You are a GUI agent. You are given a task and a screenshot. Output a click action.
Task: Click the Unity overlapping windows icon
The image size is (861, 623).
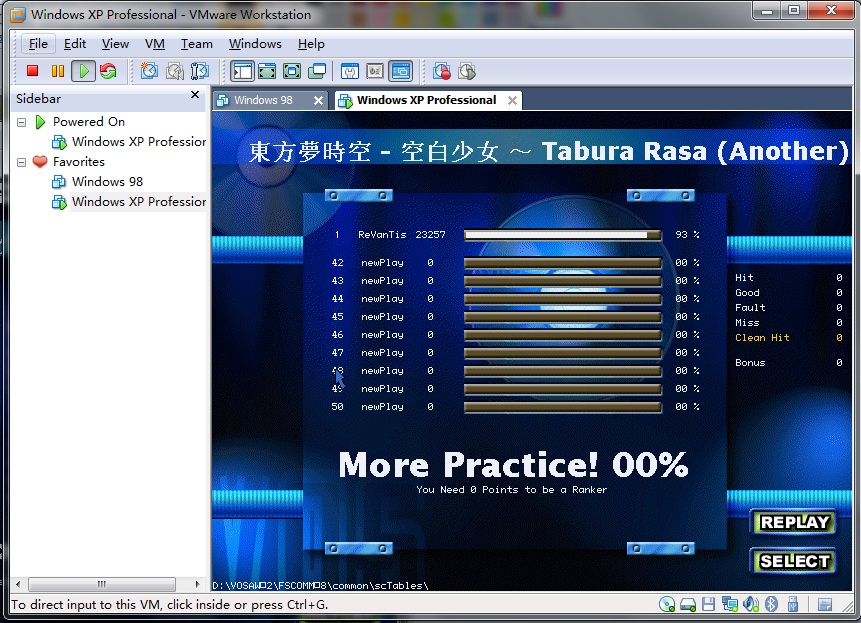(317, 71)
